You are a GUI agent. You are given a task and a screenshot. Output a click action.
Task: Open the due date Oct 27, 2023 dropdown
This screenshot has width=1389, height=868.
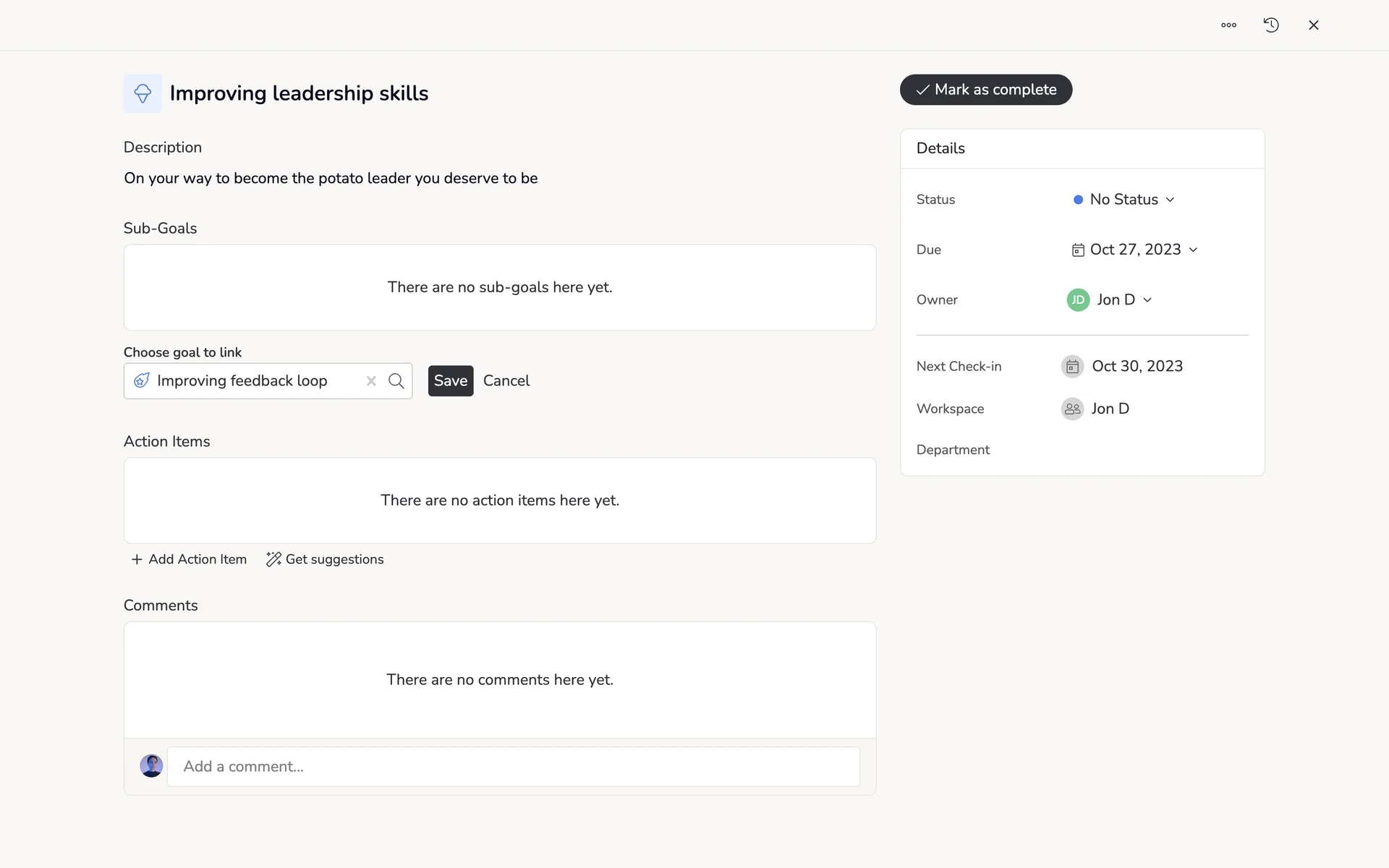[x=1134, y=250]
